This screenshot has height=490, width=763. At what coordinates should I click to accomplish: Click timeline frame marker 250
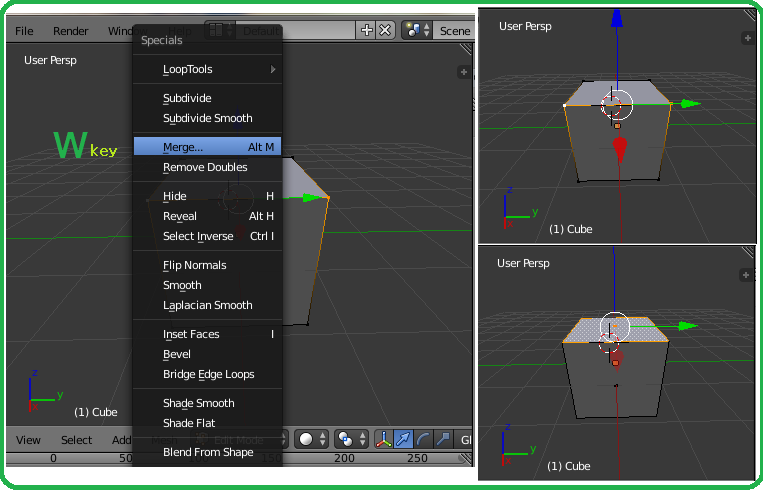point(417,458)
